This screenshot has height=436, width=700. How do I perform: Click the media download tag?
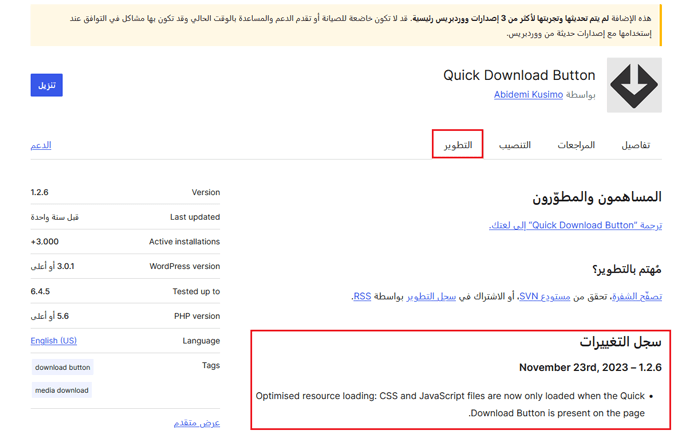point(62,390)
